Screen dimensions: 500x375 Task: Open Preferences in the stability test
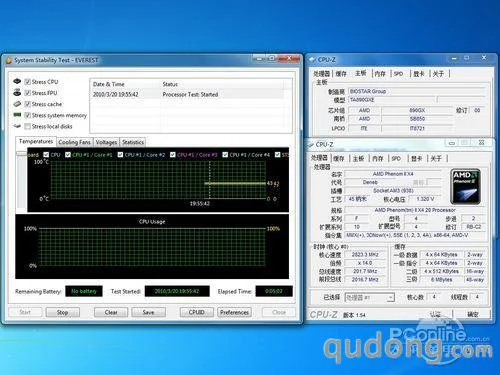click(x=234, y=312)
